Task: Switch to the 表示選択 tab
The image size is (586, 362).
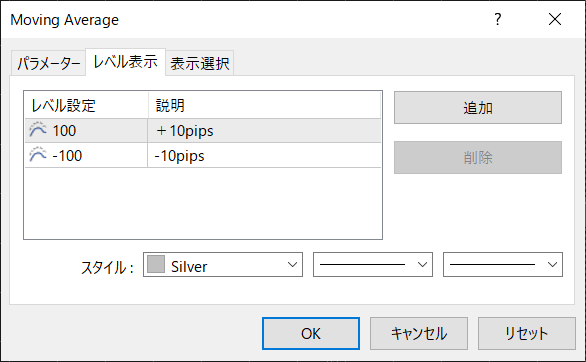Action: 200,63
